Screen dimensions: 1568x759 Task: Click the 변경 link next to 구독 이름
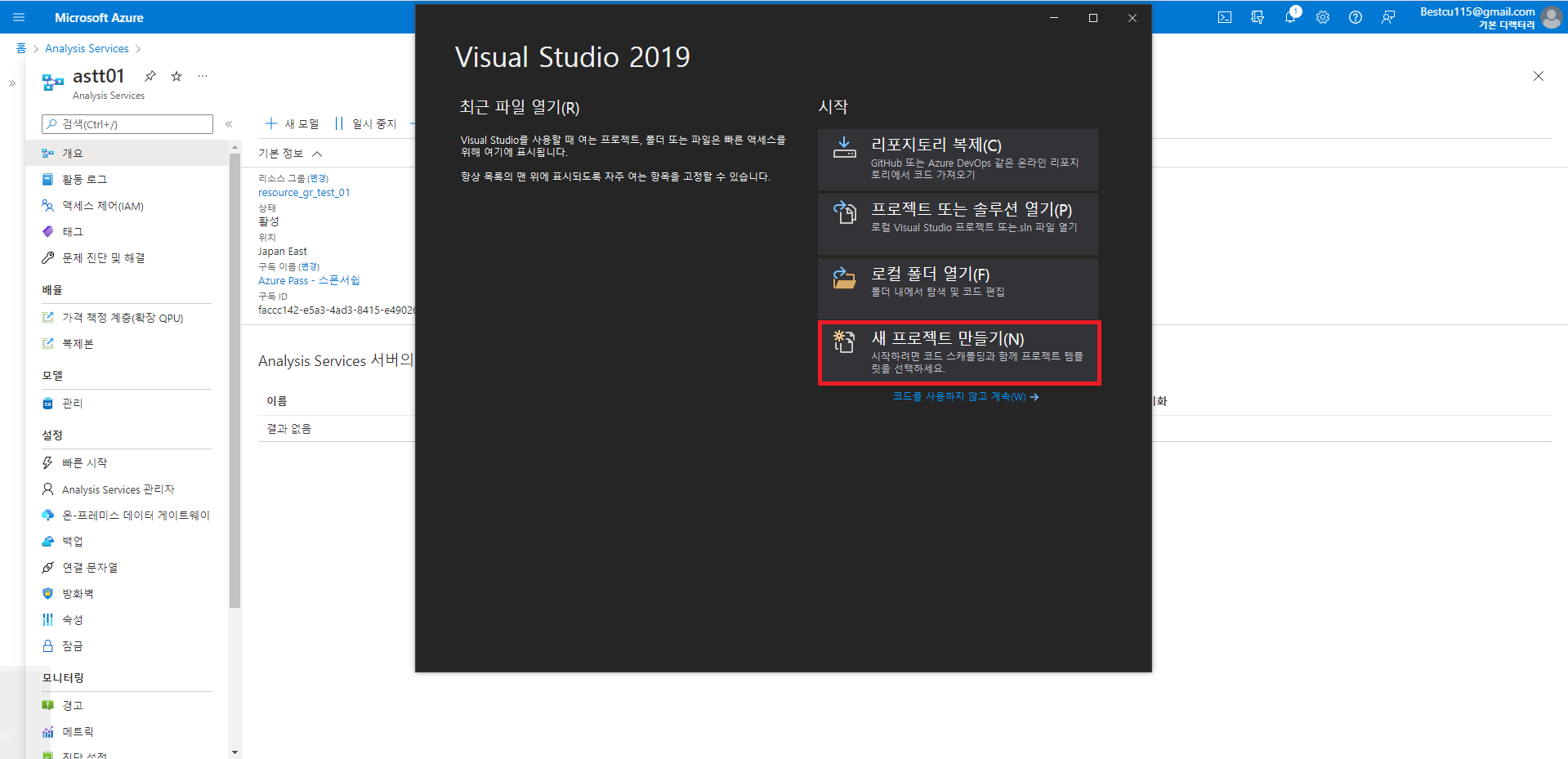pos(309,266)
